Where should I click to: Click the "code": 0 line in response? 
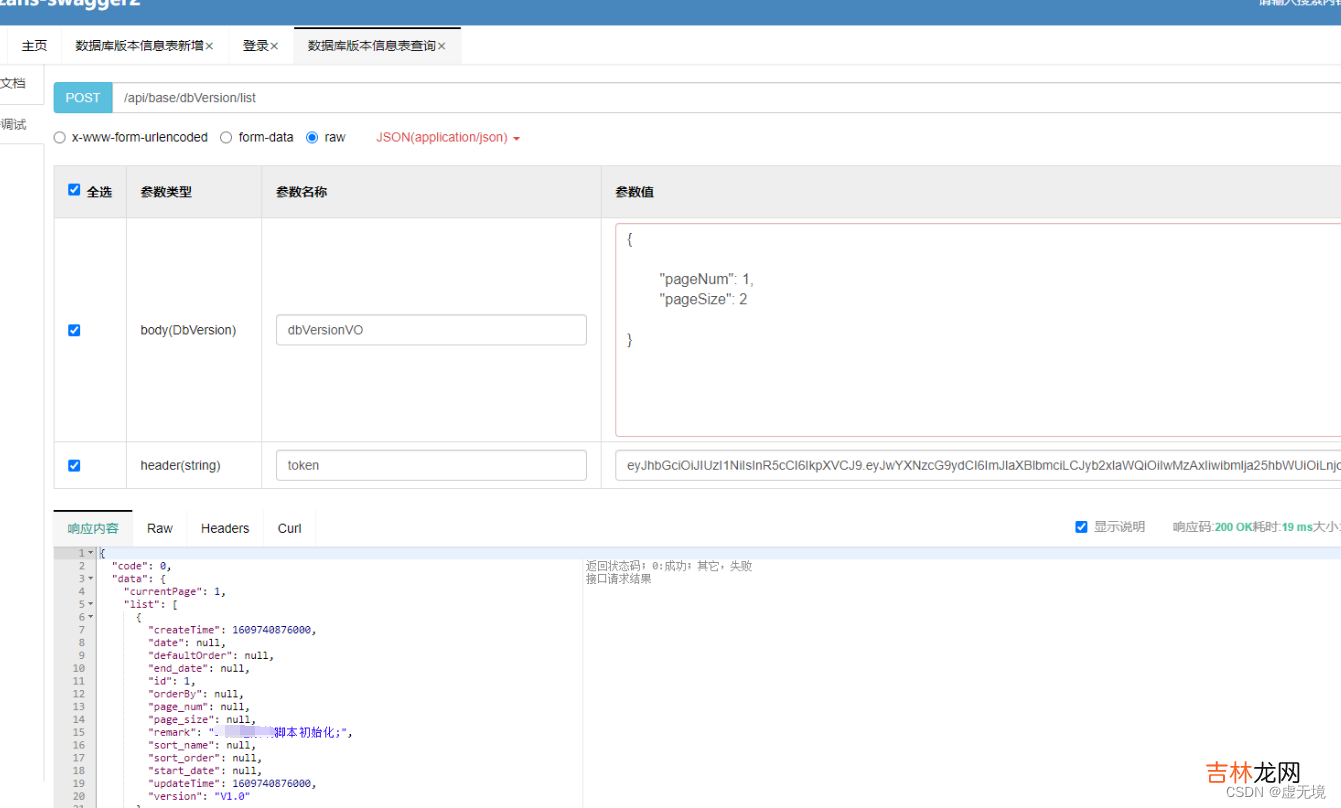click(x=142, y=566)
